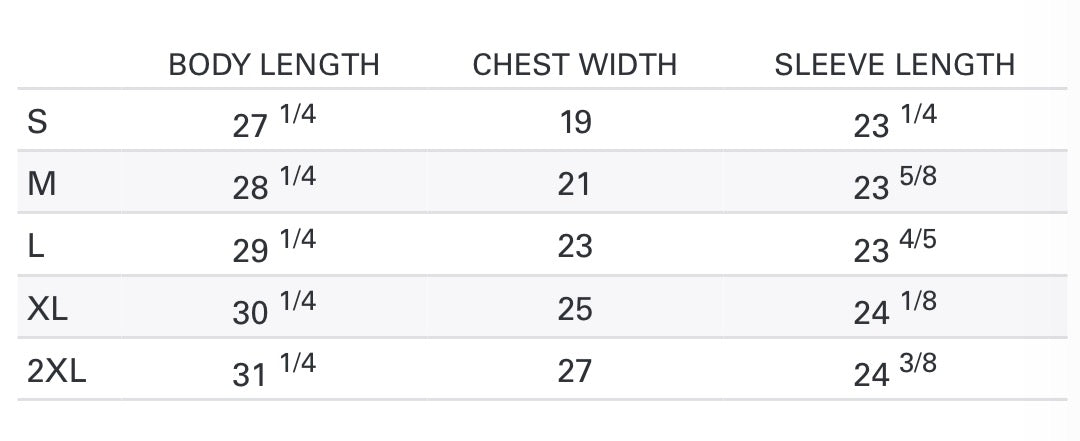The image size is (1080, 441).
Task: Click the CHEST WIDTH column header
Action: (574, 65)
